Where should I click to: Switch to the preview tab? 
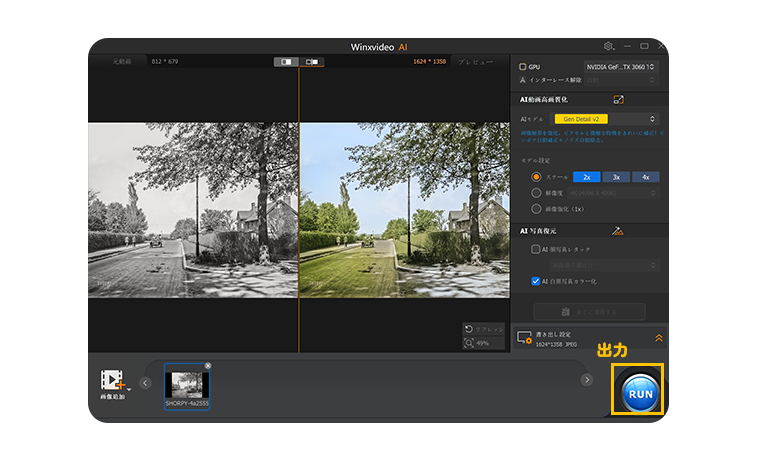tap(475, 62)
